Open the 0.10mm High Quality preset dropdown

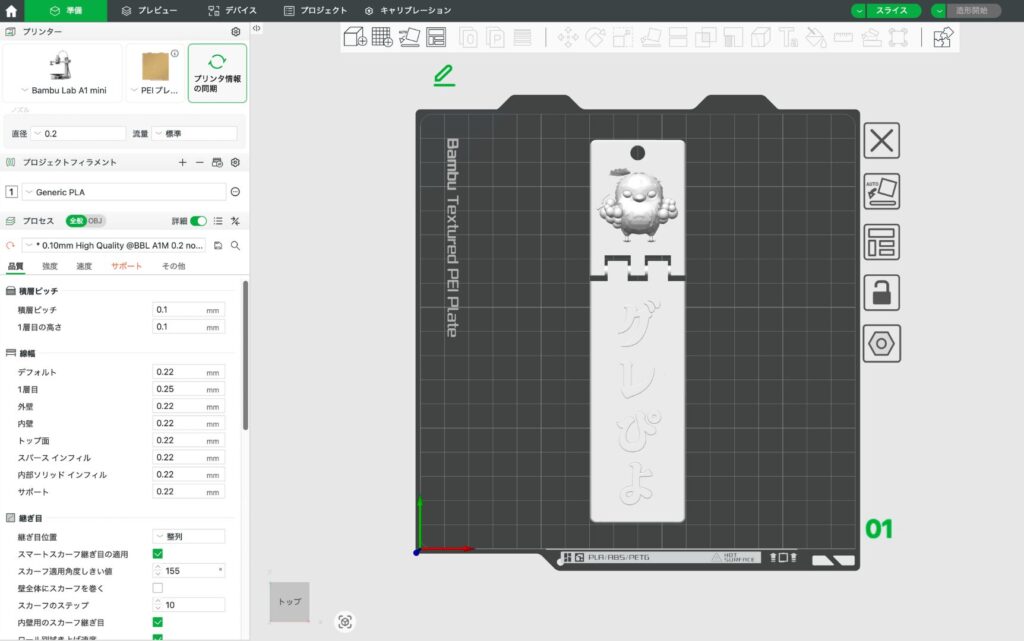[x=114, y=245]
